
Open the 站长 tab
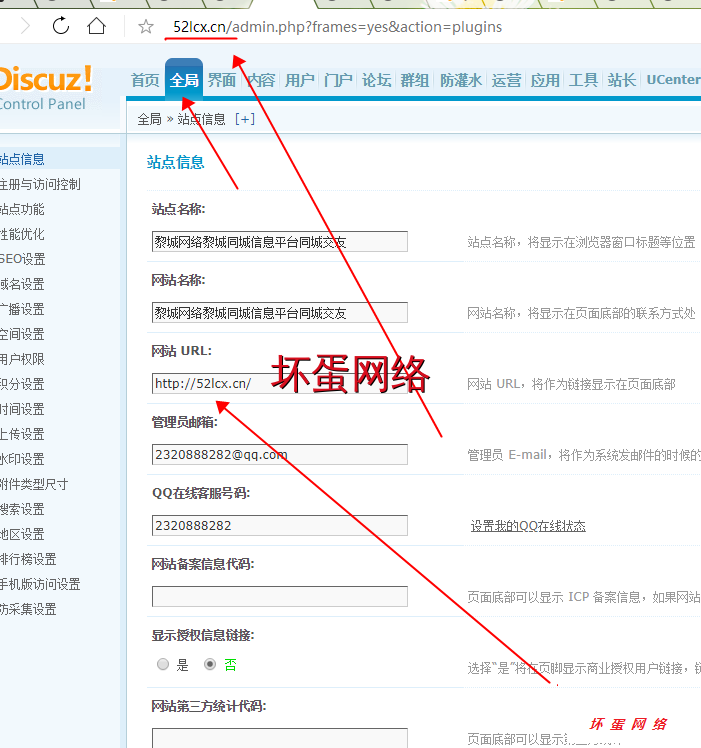(622, 80)
